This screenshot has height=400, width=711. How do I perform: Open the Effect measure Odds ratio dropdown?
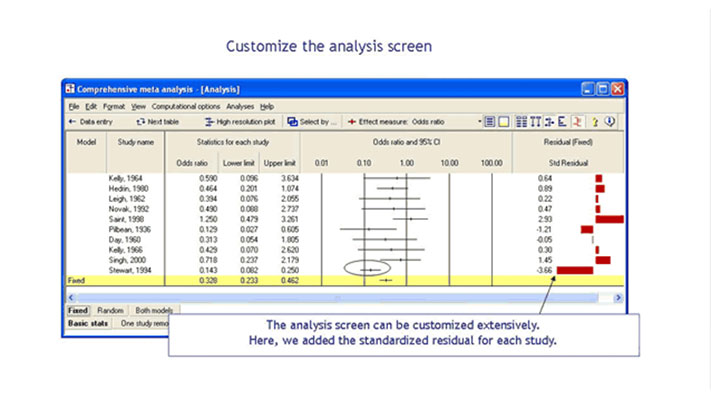pyautogui.click(x=479, y=122)
